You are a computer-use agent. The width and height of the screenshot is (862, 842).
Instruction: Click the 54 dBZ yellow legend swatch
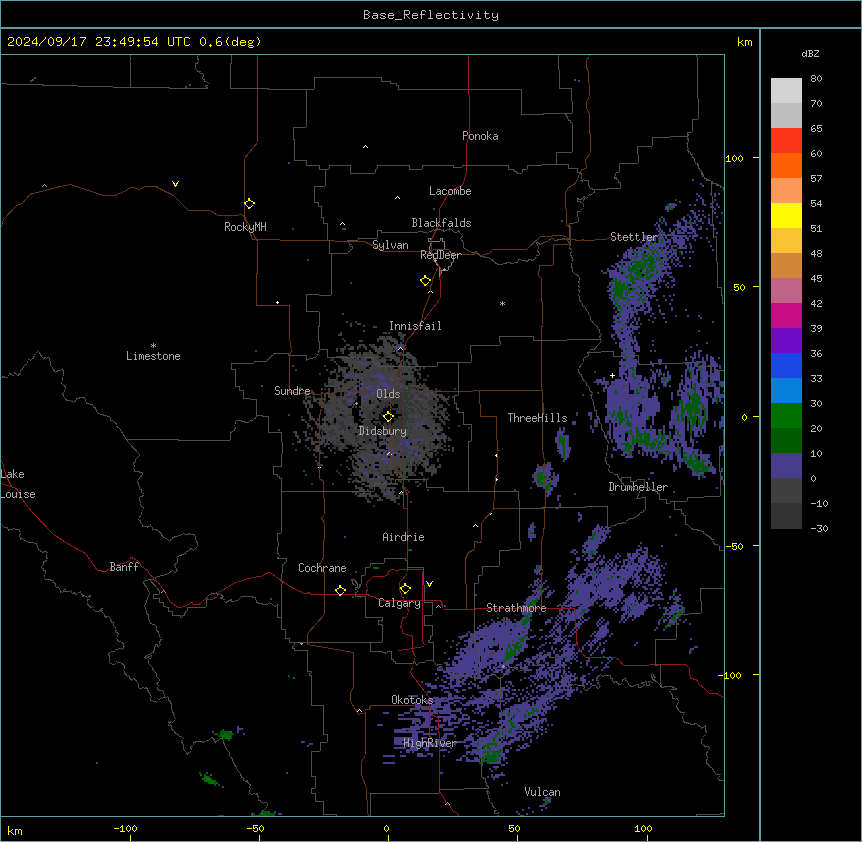[786, 215]
